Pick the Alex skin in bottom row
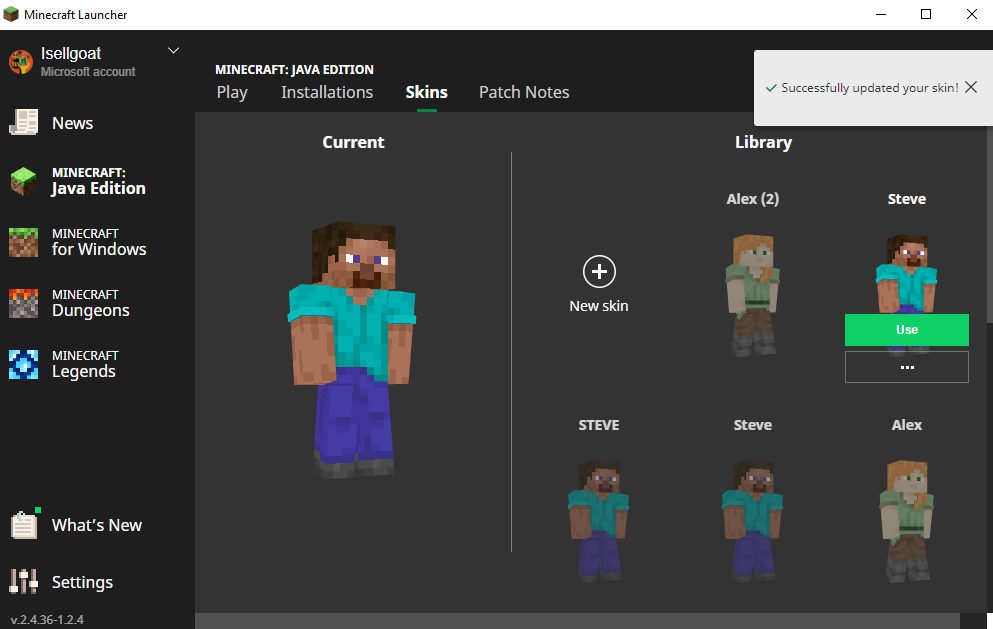Image resolution: width=993 pixels, height=629 pixels. coord(906,518)
